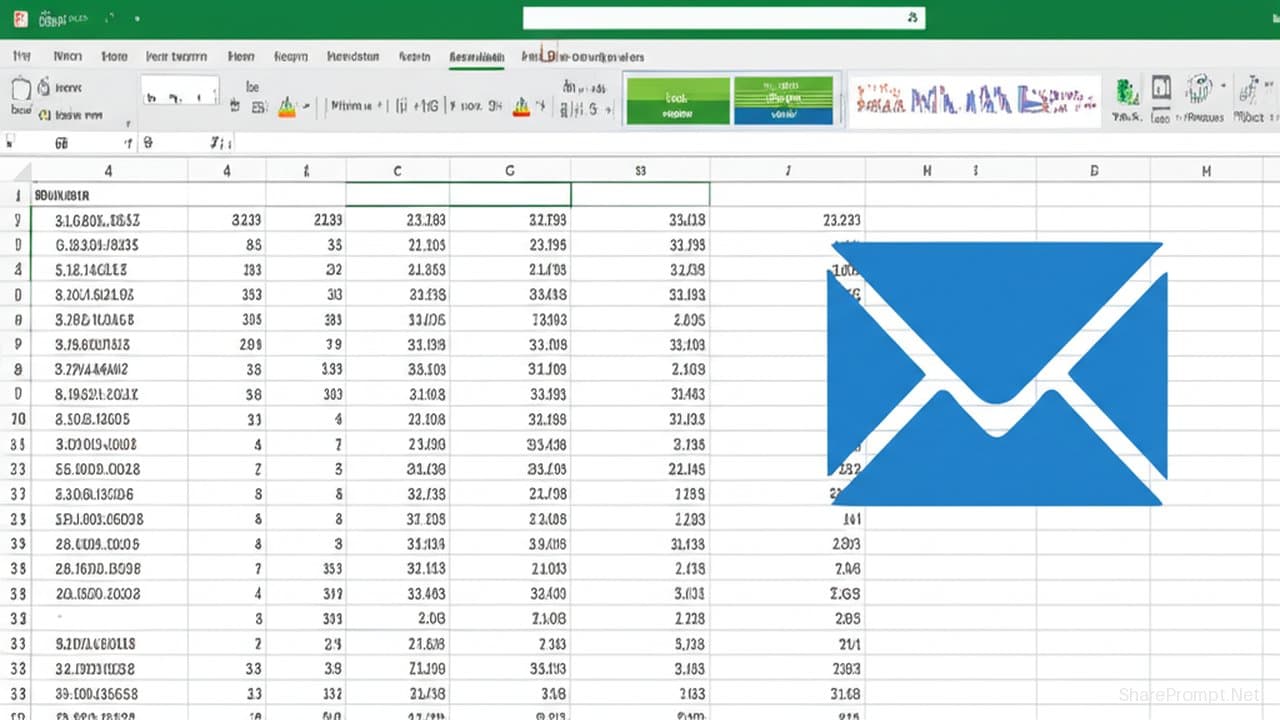Select column header H
This screenshot has width=1280, height=720.
pos(927,171)
